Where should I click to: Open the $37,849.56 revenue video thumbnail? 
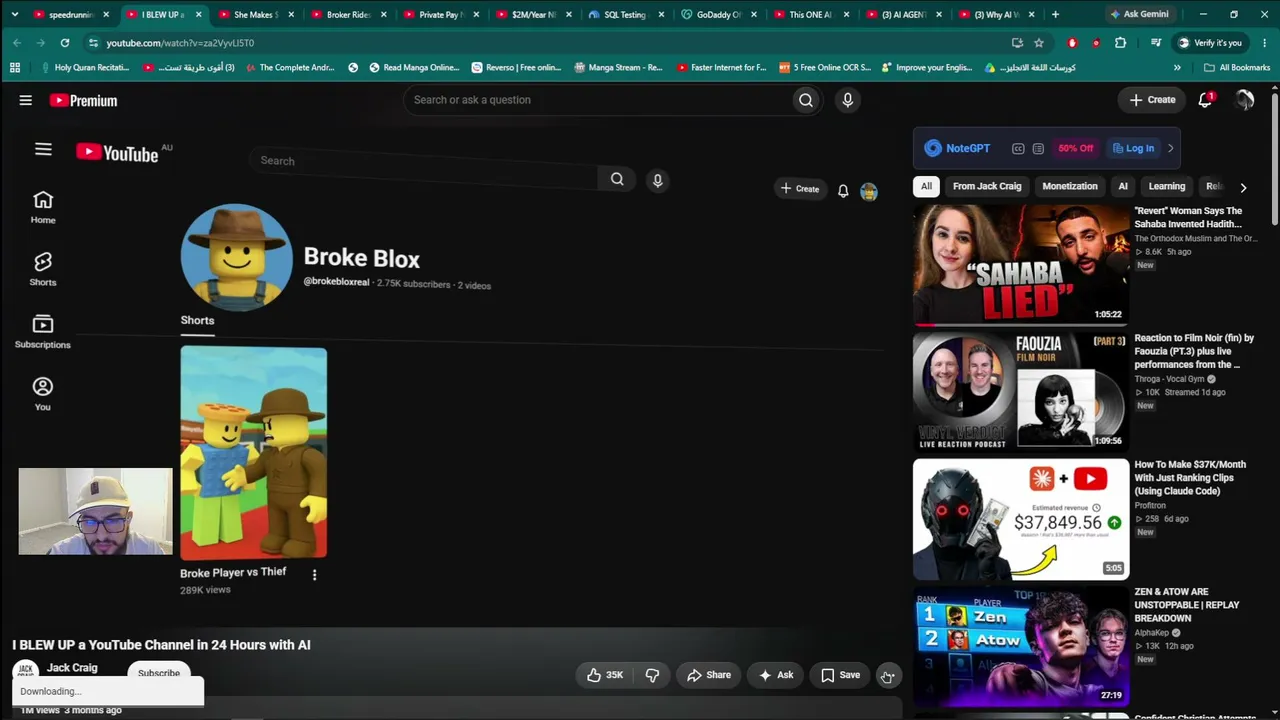(x=1021, y=519)
